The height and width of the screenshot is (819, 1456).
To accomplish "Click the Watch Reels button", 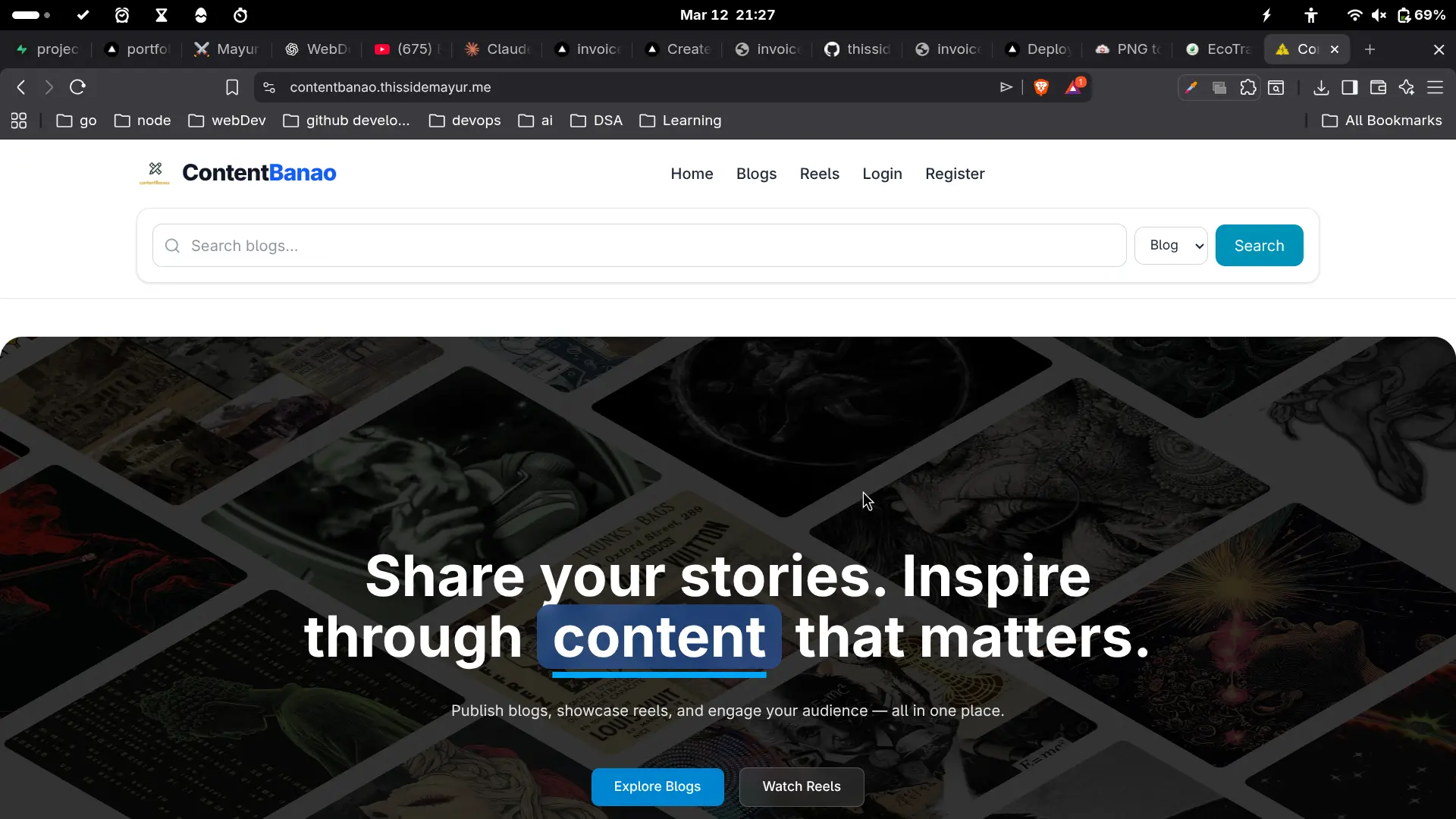I will [801, 786].
